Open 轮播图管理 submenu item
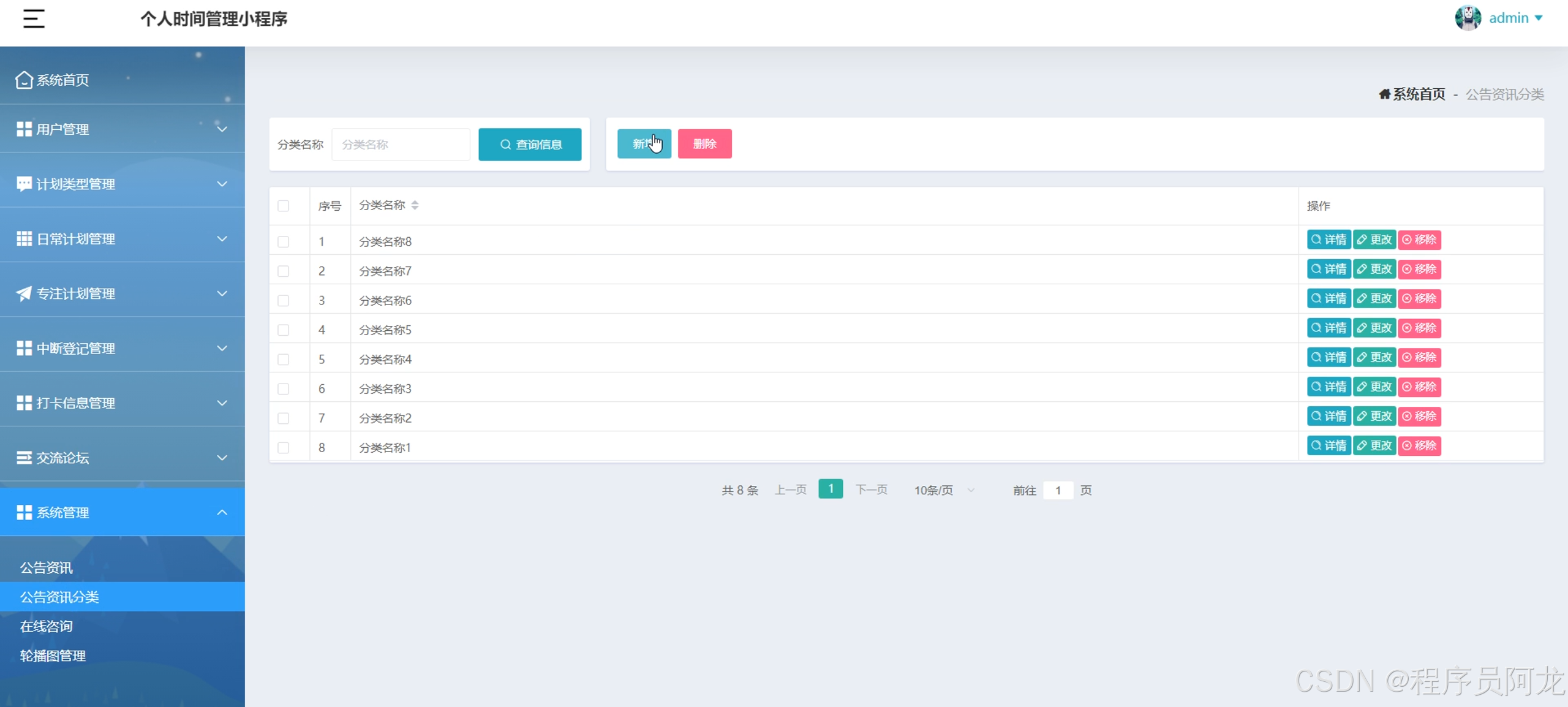Viewport: 1568px width, 707px height. pos(53,656)
